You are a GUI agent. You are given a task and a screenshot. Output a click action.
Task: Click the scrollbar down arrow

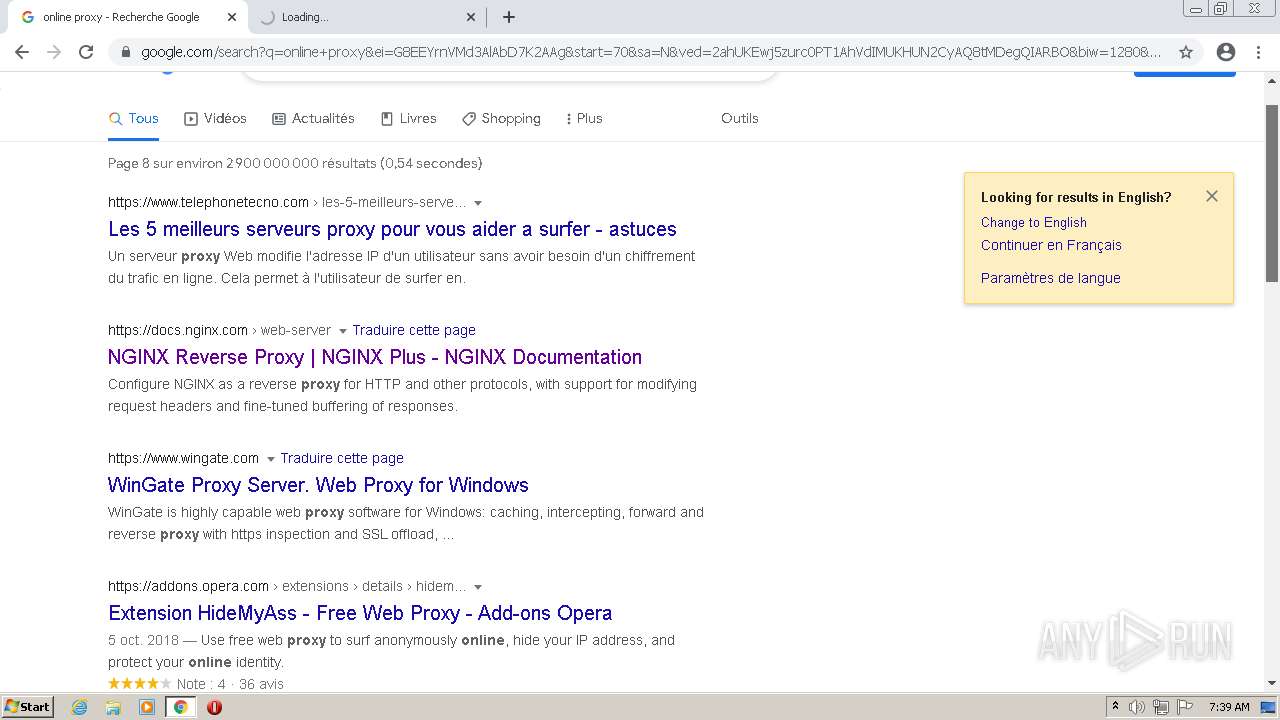(1272, 683)
